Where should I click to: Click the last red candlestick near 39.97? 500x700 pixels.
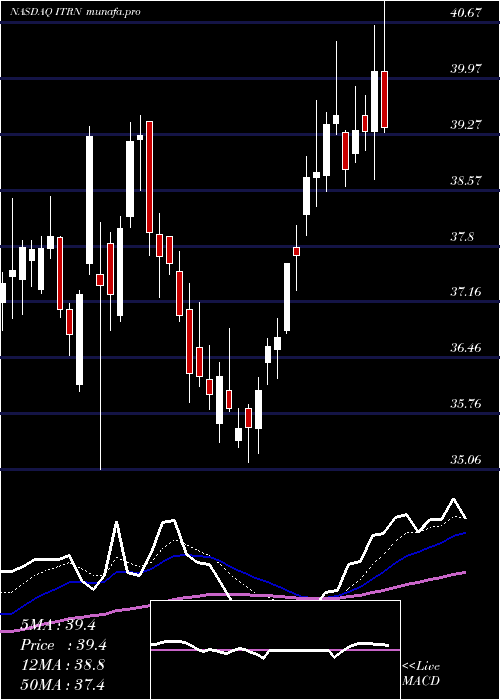[x=384, y=100]
